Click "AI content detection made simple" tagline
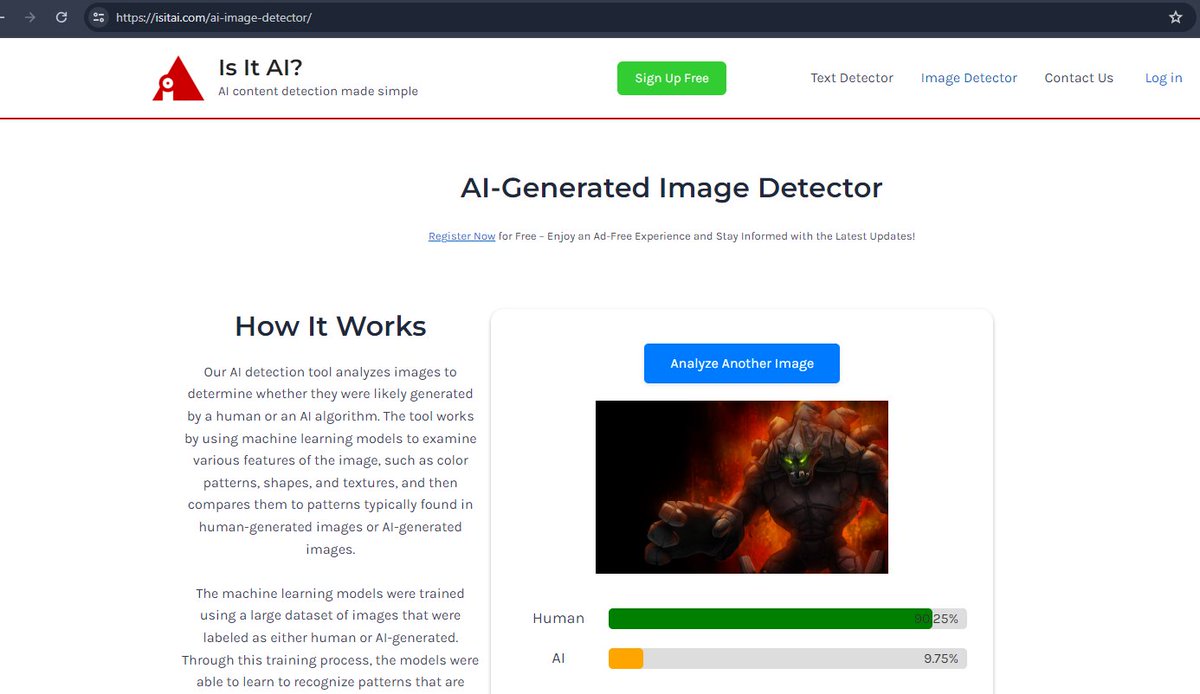This screenshot has width=1200, height=694. pos(318,91)
